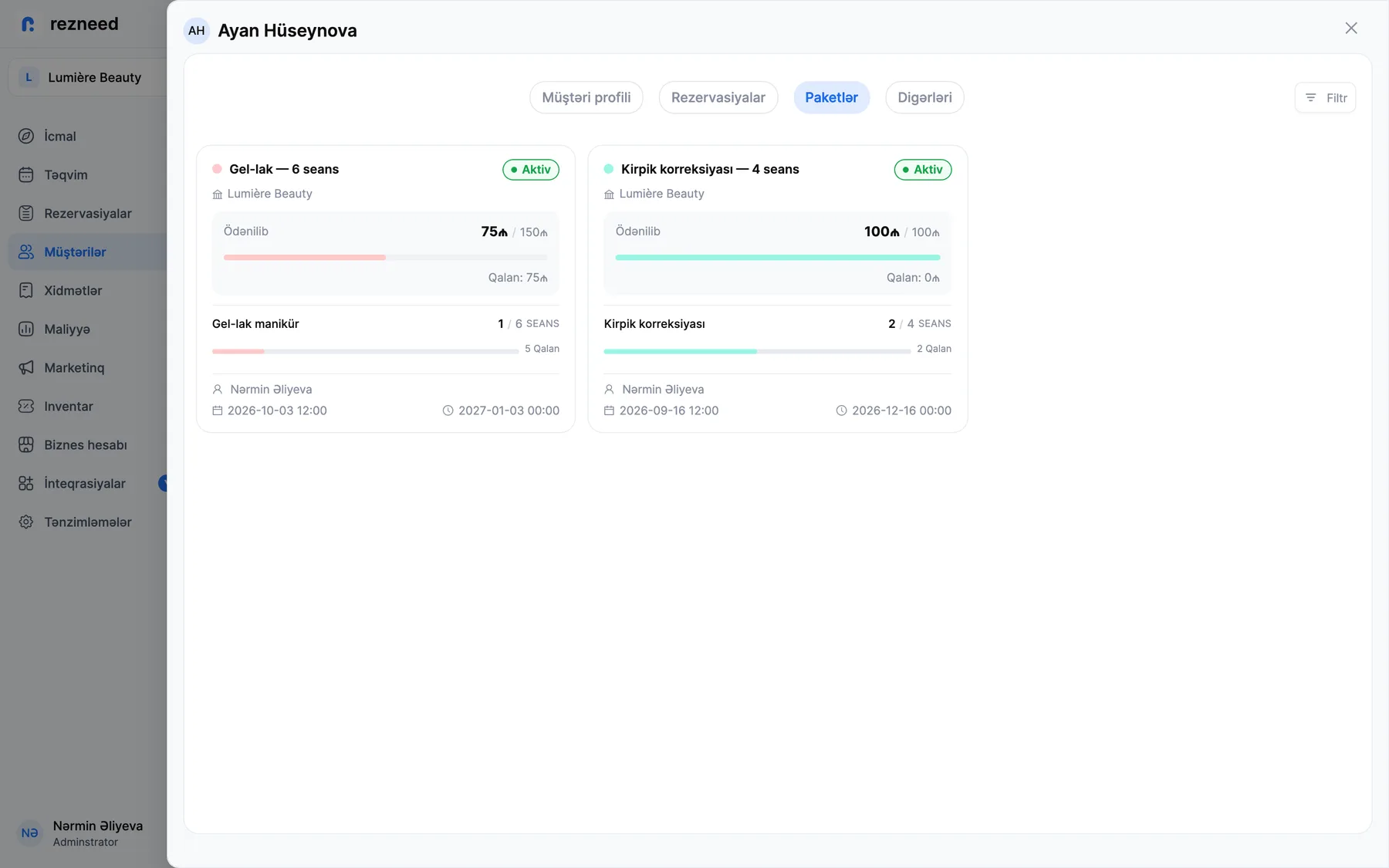Click Nərmin Əliyeva in Gel-lak card
The height and width of the screenshot is (868, 1389).
pyautogui.click(x=271, y=390)
